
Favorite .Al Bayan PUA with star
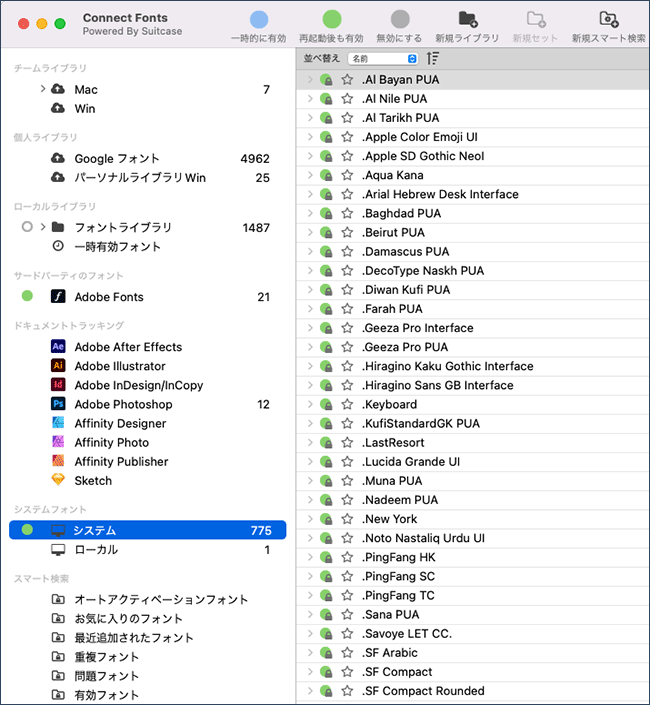(347, 80)
